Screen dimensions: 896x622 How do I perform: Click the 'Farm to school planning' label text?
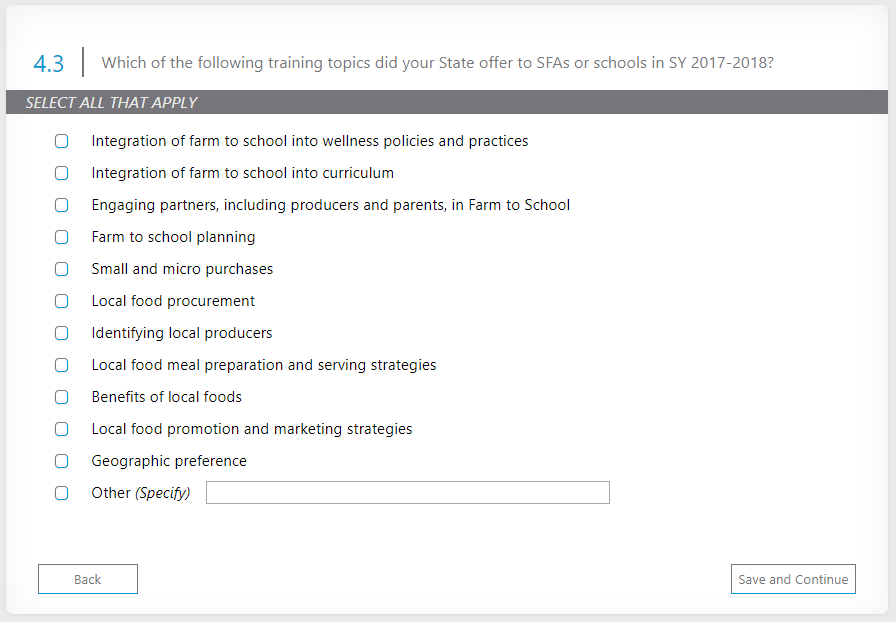[173, 237]
